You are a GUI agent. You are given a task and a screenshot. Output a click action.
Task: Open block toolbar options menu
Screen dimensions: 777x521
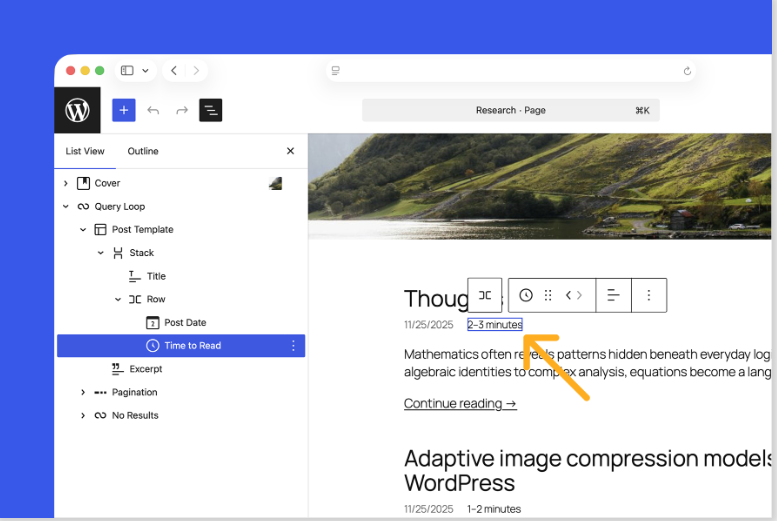click(649, 295)
